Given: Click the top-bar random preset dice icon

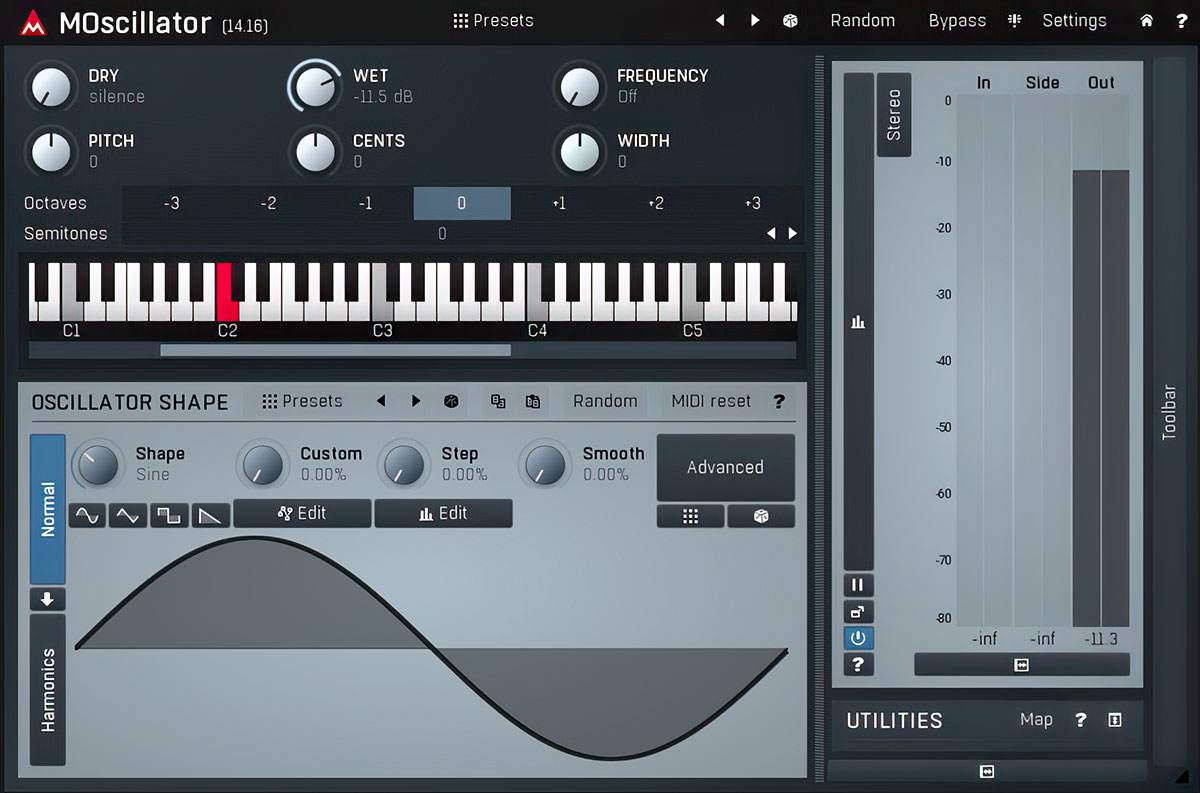Looking at the screenshot, I should 790,20.
